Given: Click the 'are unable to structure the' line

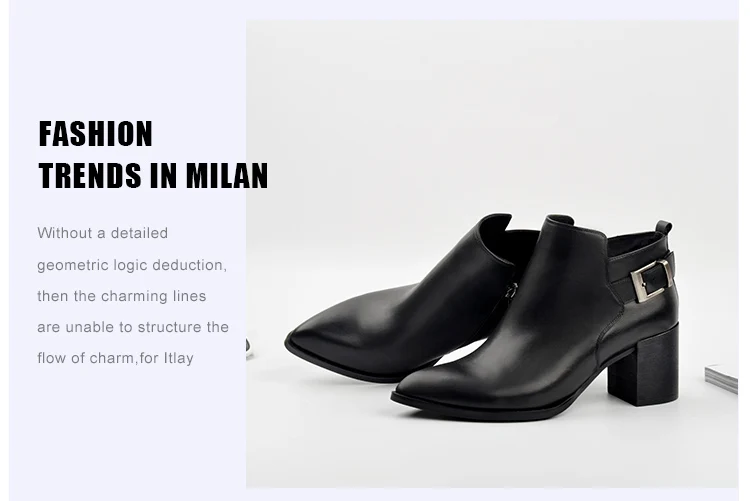Looking at the screenshot, I should (133, 327).
